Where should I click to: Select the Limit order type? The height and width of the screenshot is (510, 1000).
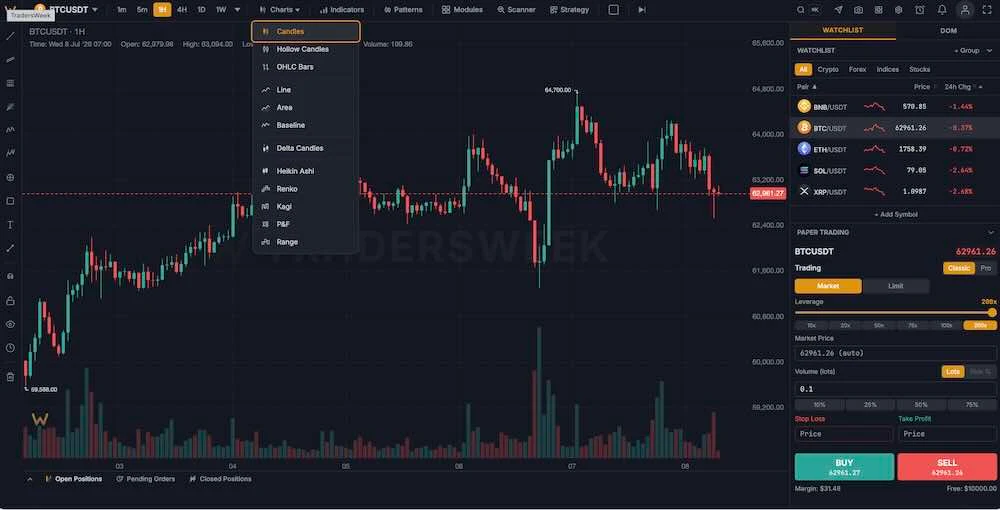895,286
